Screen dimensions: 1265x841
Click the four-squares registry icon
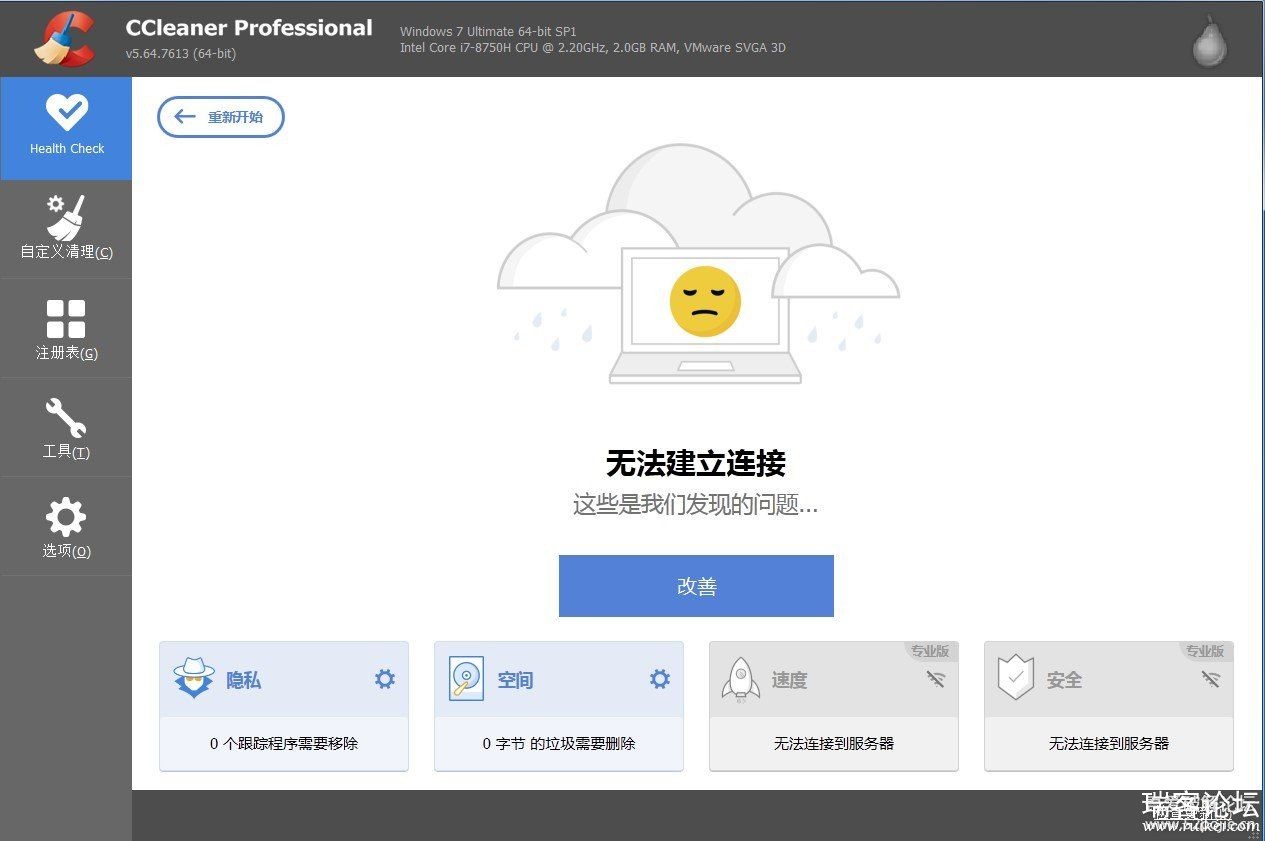[66, 319]
